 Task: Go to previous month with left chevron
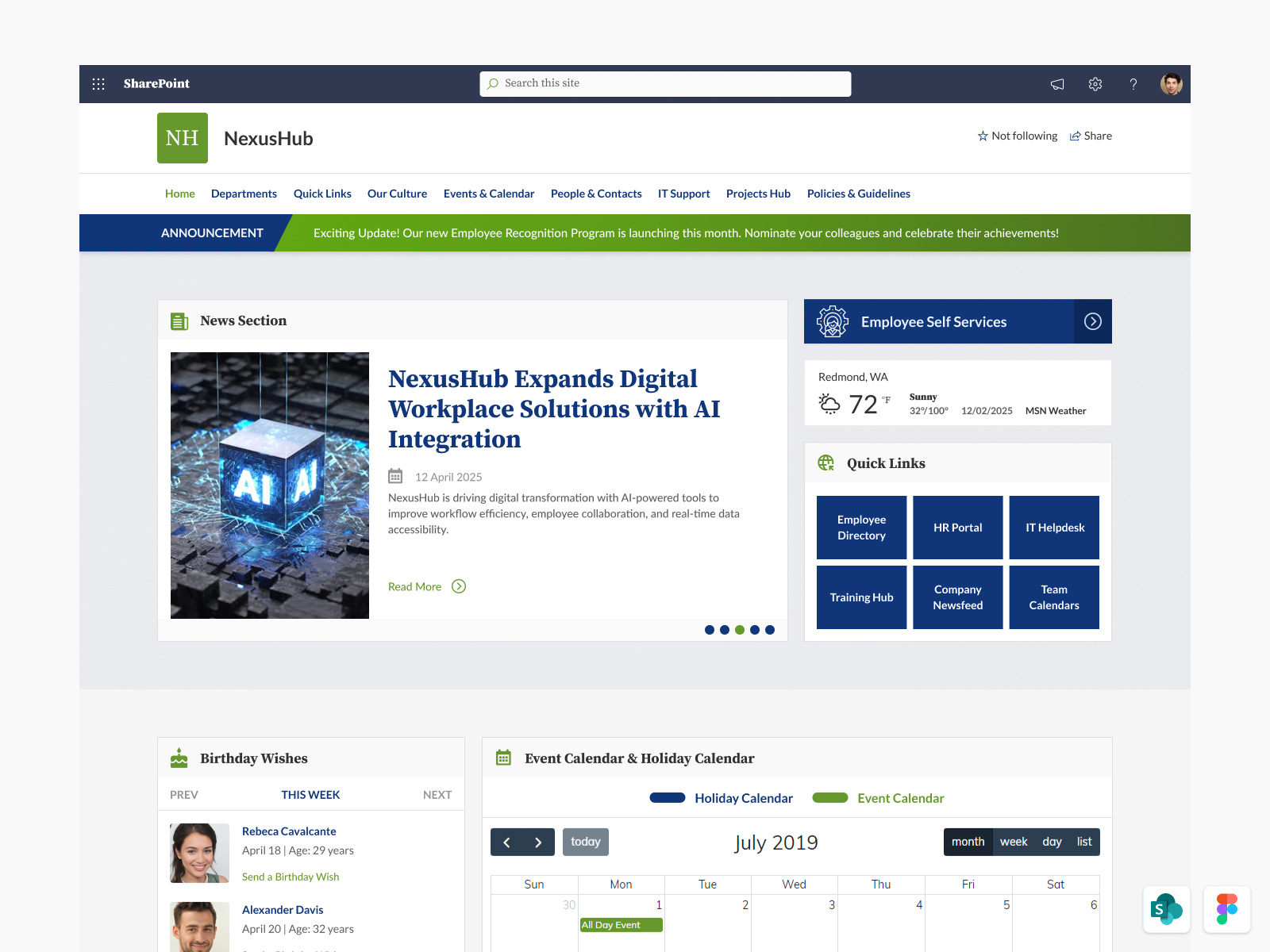(x=506, y=842)
